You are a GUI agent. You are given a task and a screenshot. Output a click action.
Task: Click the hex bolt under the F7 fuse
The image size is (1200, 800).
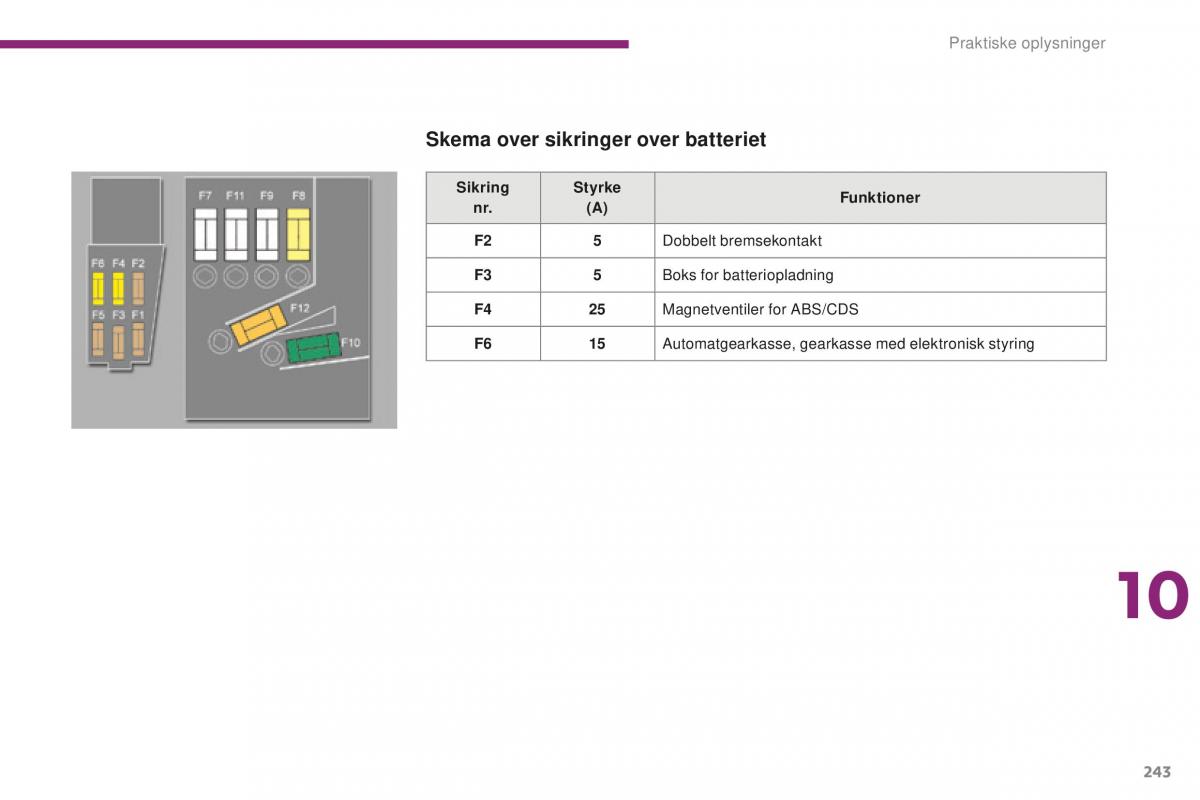(x=205, y=276)
